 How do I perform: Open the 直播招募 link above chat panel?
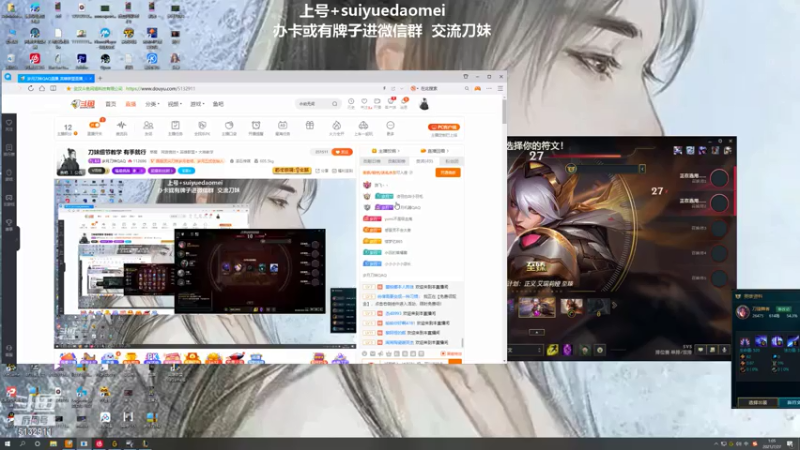tap(434, 151)
